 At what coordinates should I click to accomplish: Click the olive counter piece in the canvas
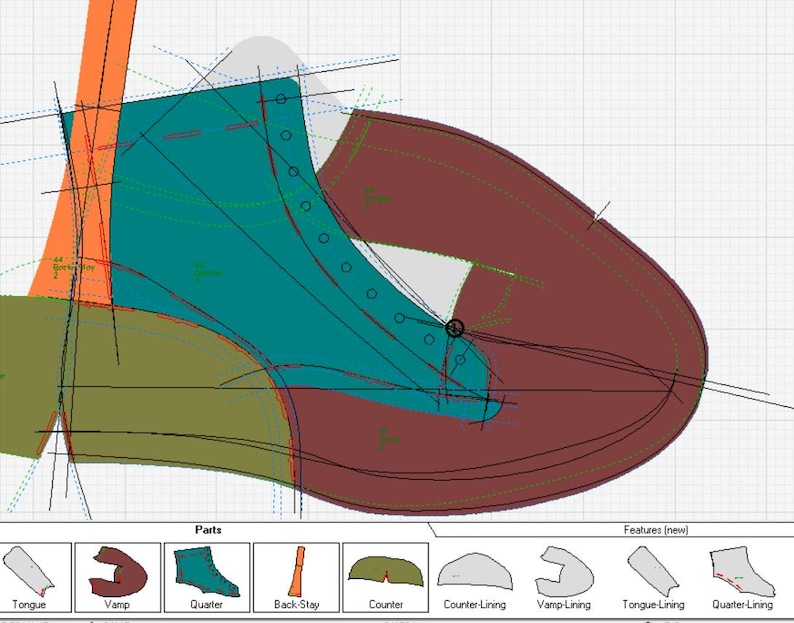[x=152, y=385]
